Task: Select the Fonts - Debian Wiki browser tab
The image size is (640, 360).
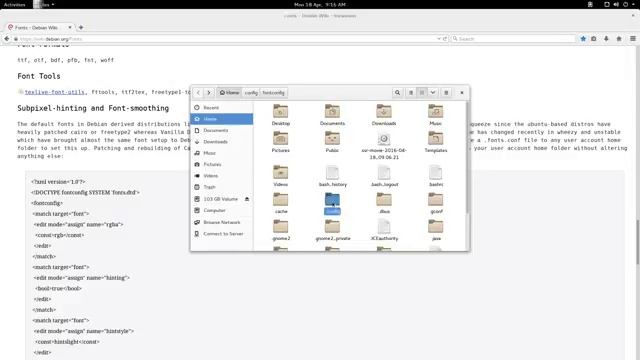Action: point(39,27)
